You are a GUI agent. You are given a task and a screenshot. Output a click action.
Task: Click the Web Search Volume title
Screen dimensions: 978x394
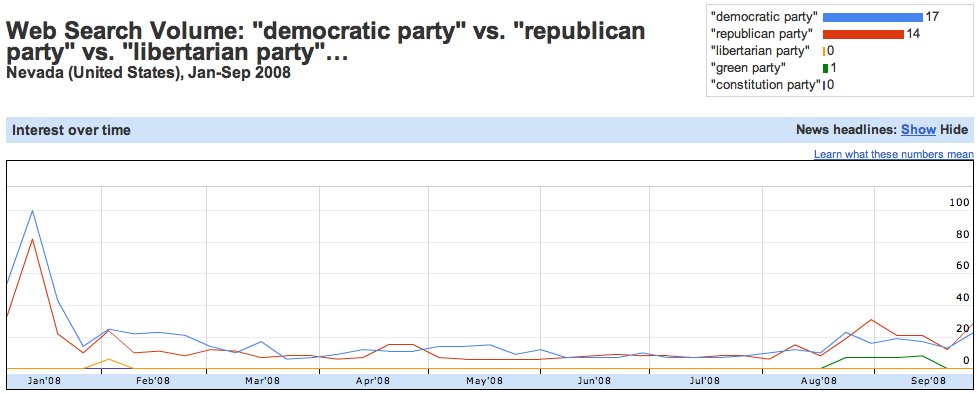point(325,41)
